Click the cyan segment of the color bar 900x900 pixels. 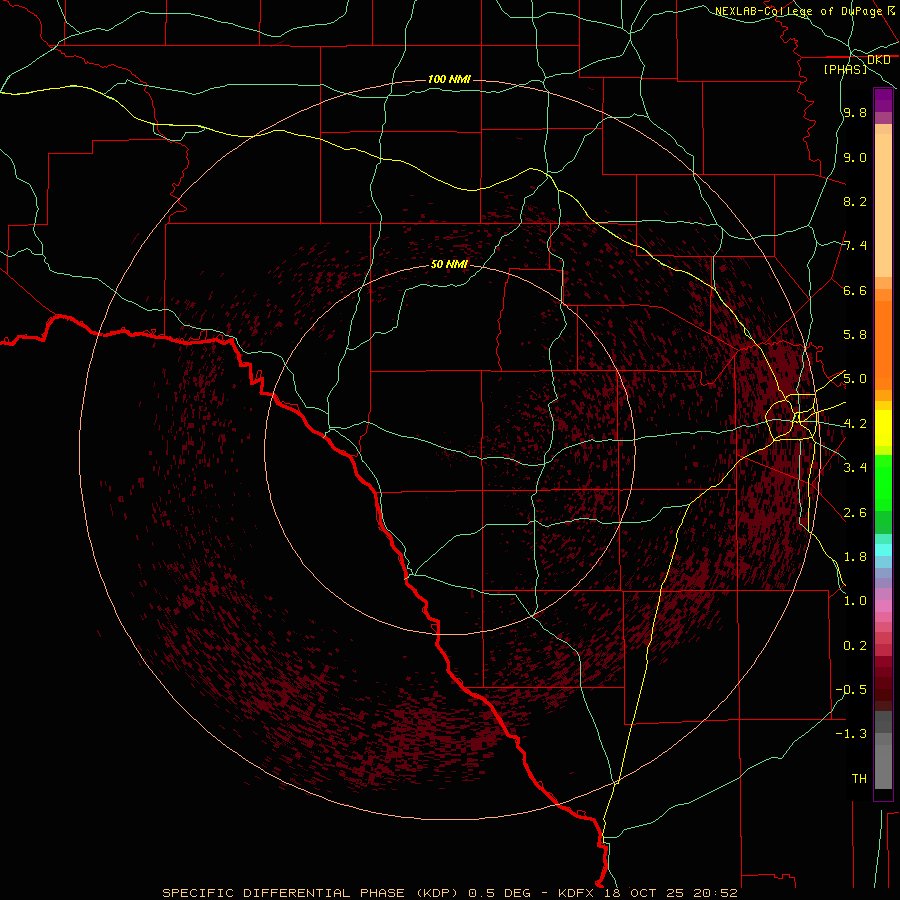coord(883,549)
